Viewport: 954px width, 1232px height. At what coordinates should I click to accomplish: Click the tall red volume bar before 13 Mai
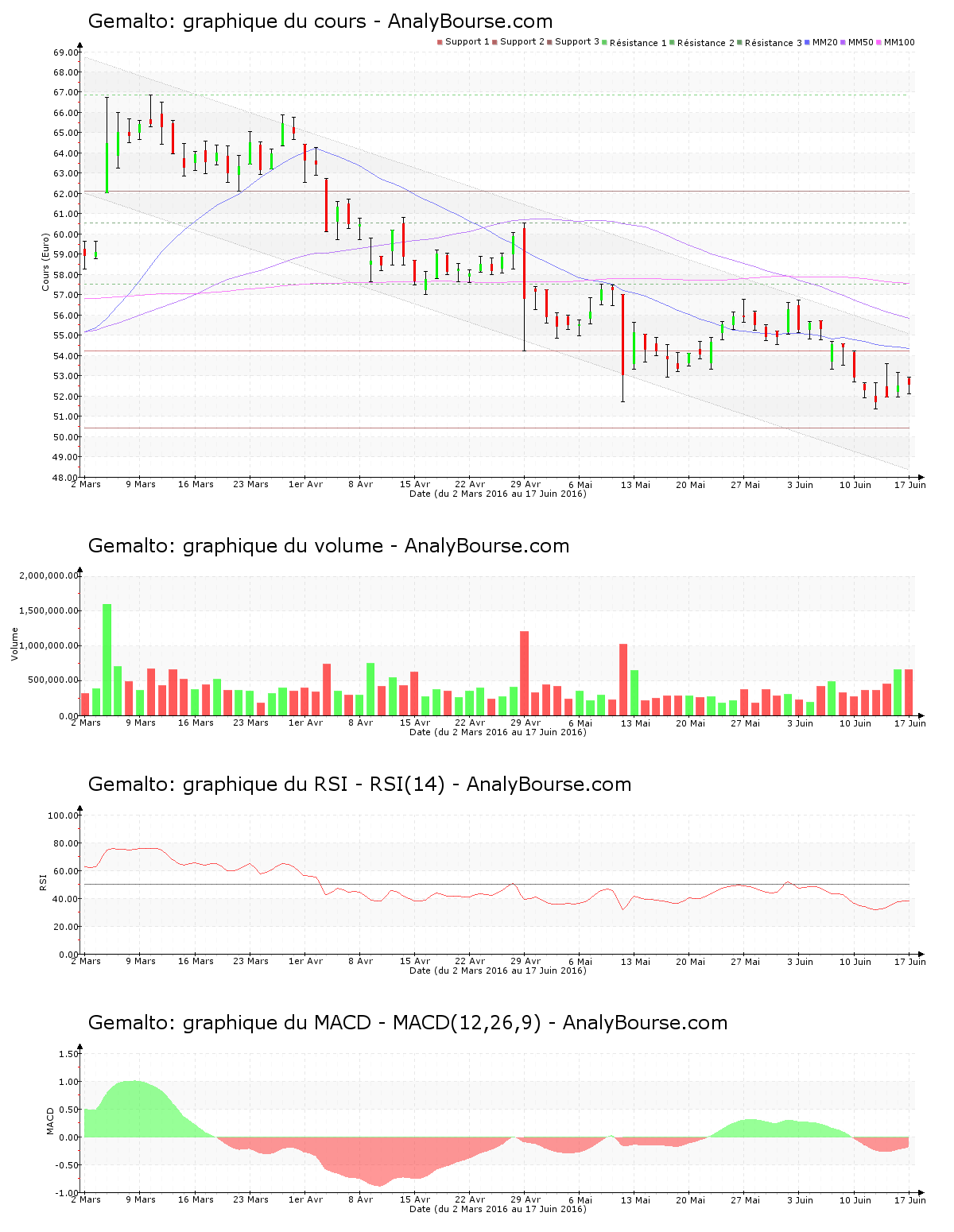point(623,680)
